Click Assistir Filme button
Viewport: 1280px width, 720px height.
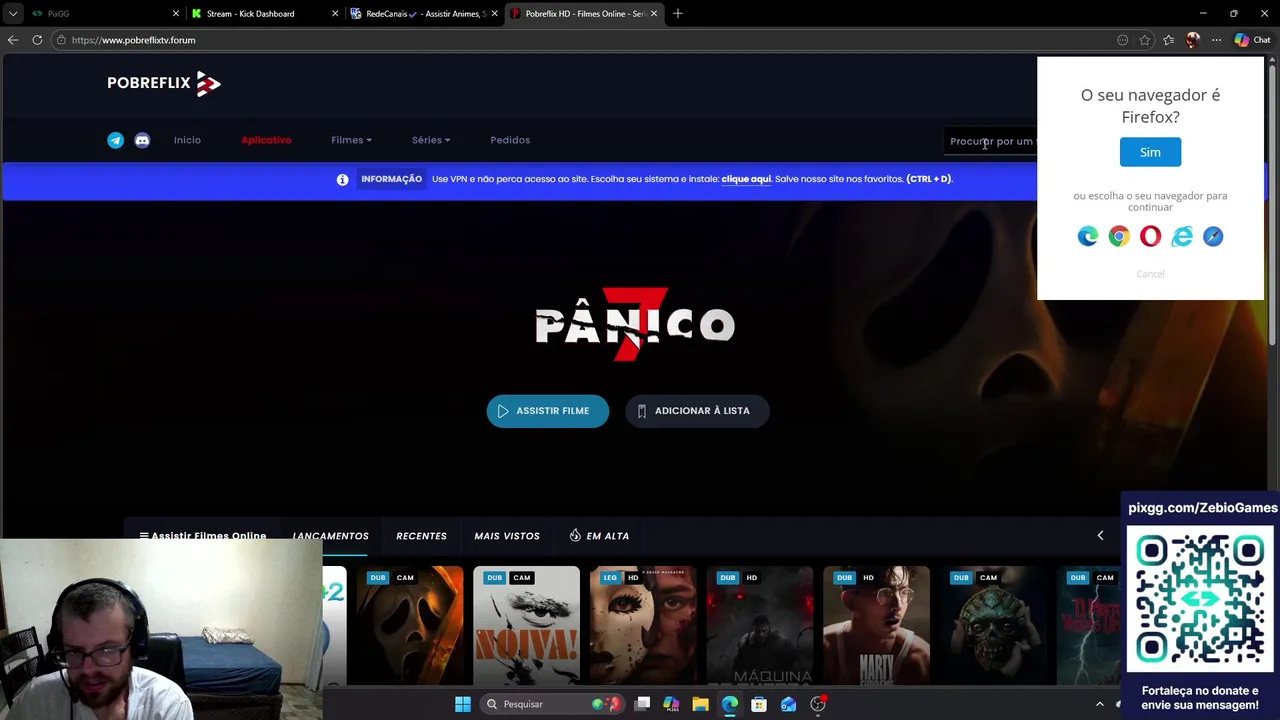[547, 411]
